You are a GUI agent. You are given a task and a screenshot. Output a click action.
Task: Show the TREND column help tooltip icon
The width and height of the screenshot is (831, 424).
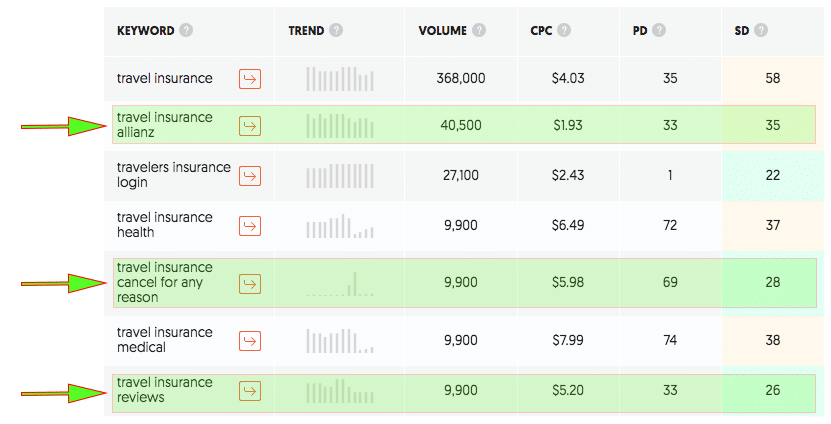tap(336, 30)
